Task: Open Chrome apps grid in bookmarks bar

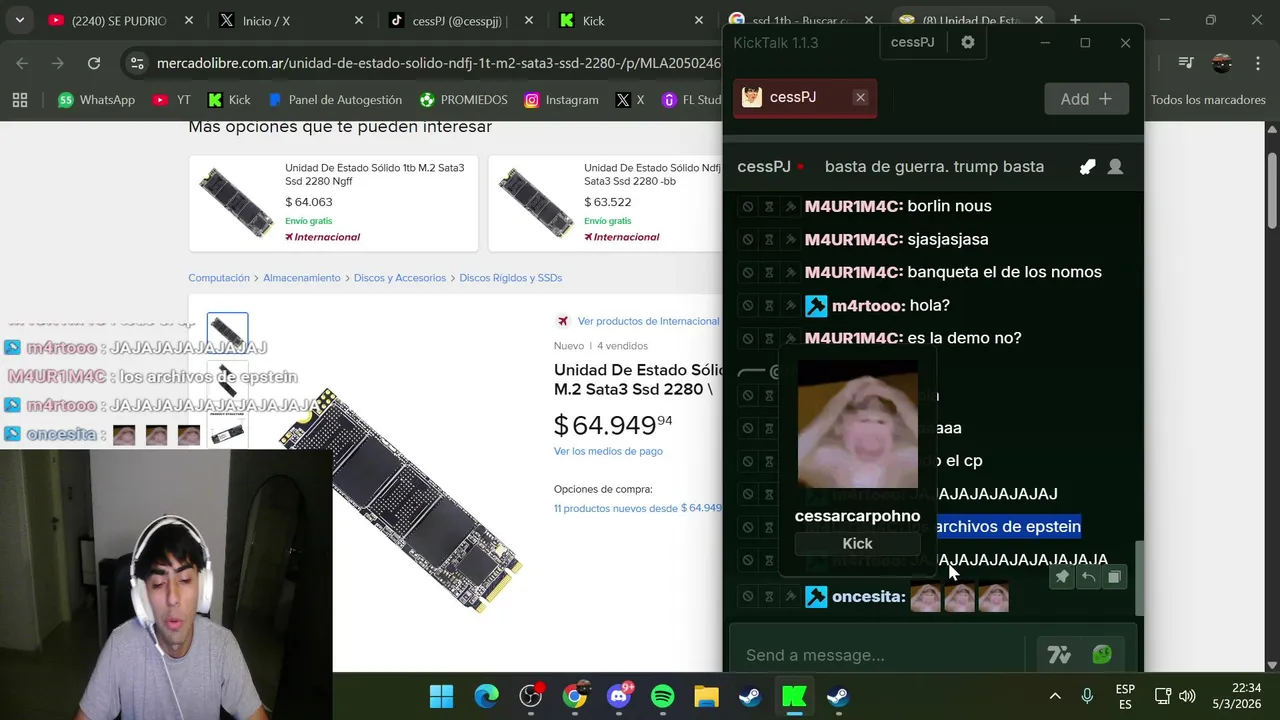Action: tap(20, 100)
